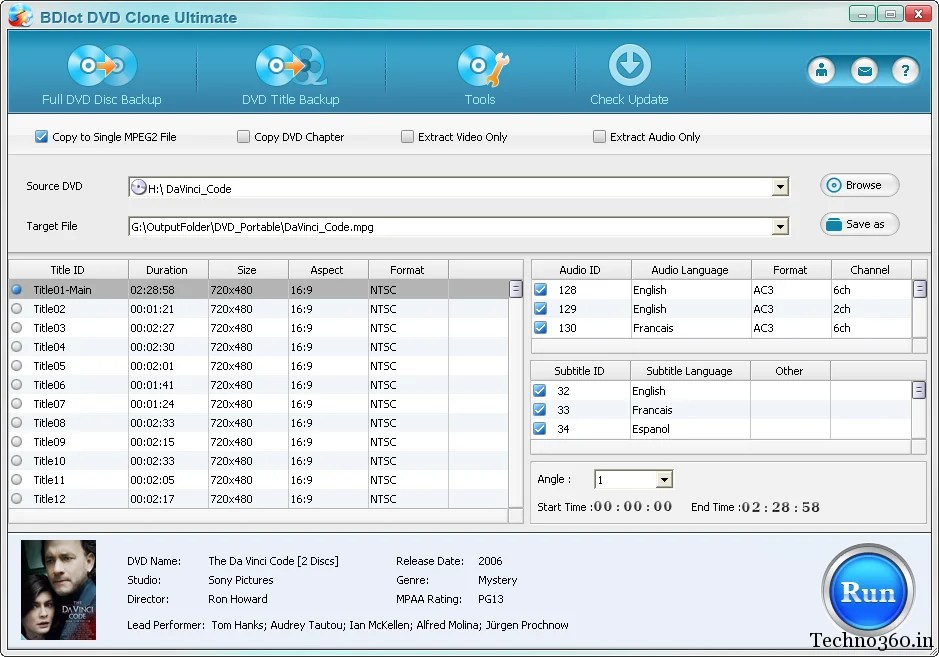
Task: Click the Other subtitle column header
Action: 789,371
